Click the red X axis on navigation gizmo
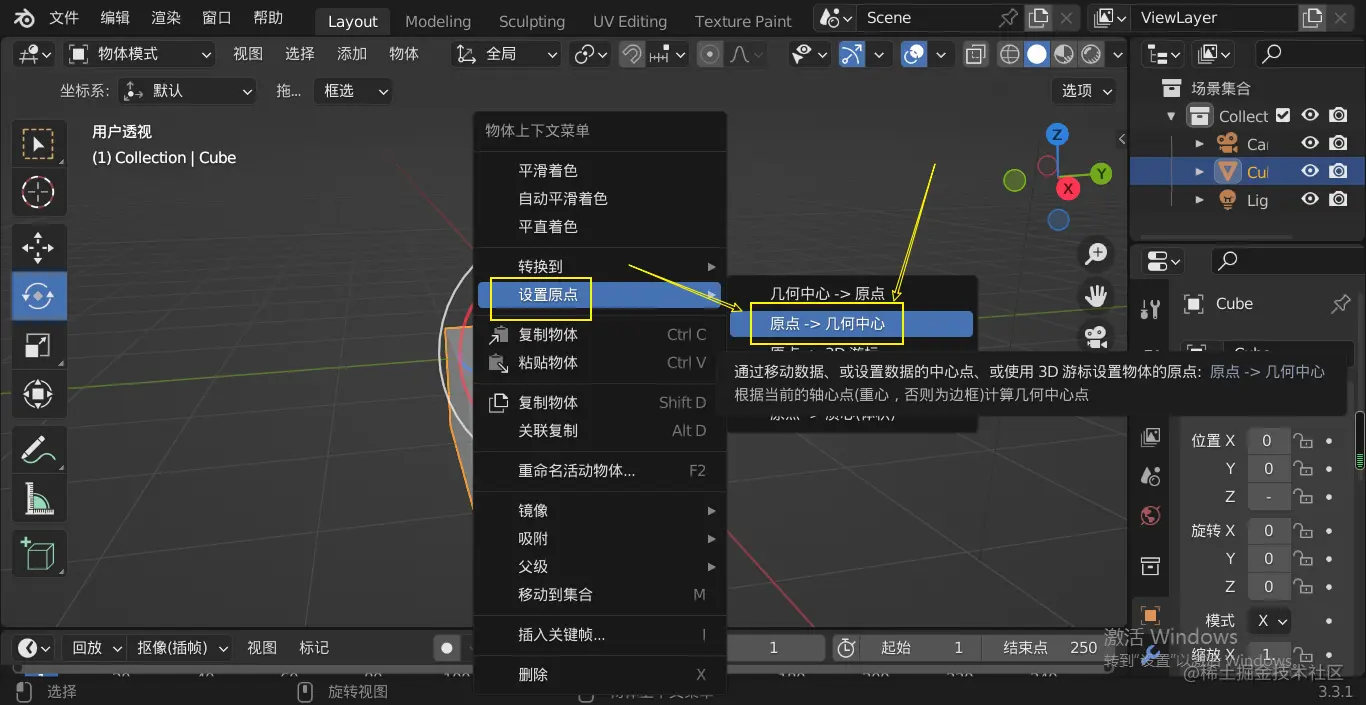Image resolution: width=1366 pixels, height=705 pixels. coord(1069,188)
